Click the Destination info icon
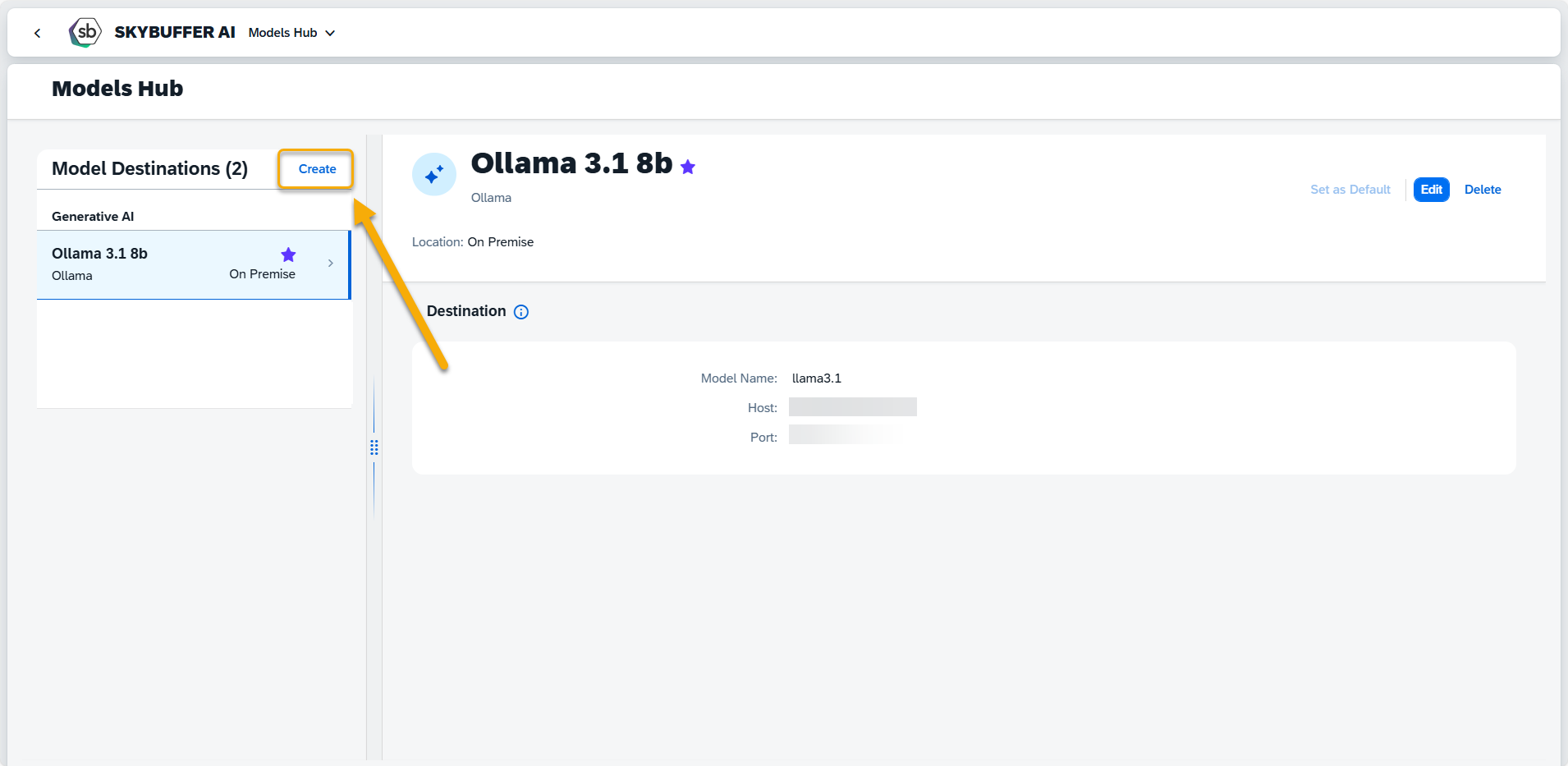The width and height of the screenshot is (1568, 766). pyautogui.click(x=521, y=312)
